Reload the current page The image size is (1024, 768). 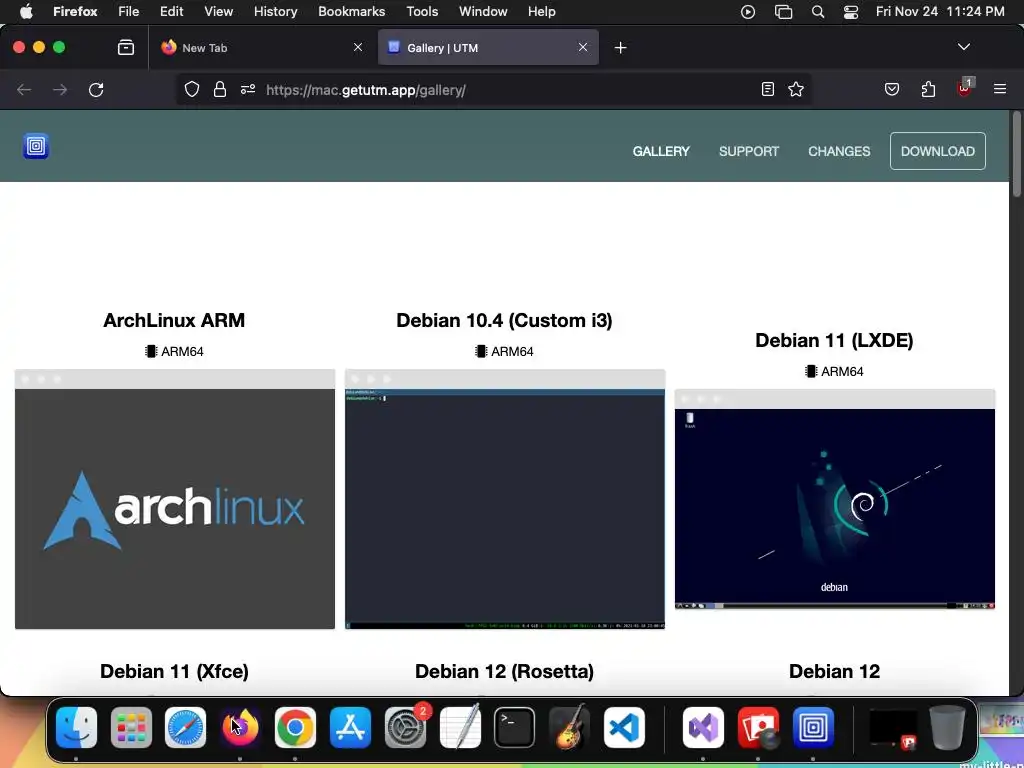coord(96,89)
